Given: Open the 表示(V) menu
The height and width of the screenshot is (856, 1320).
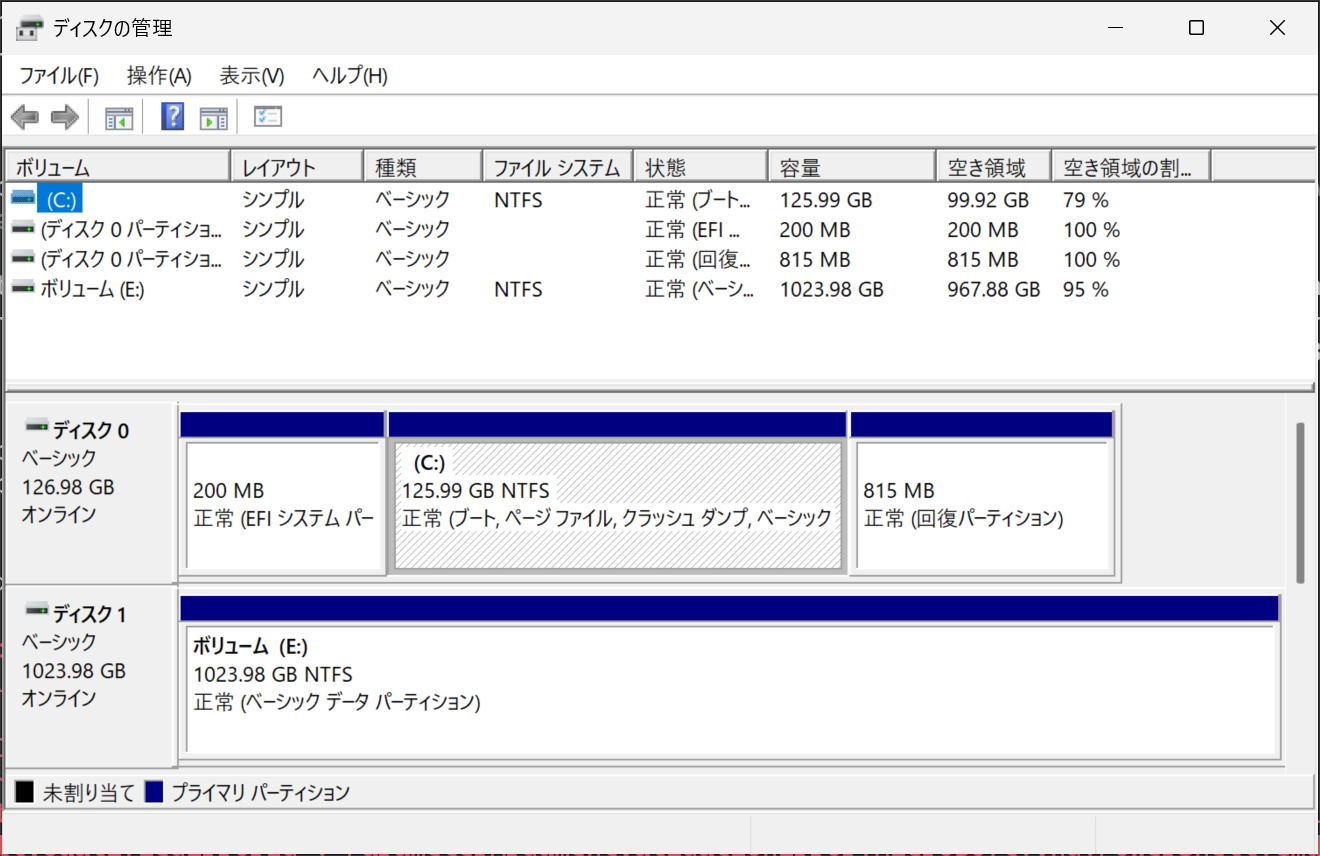Looking at the screenshot, I should point(252,76).
